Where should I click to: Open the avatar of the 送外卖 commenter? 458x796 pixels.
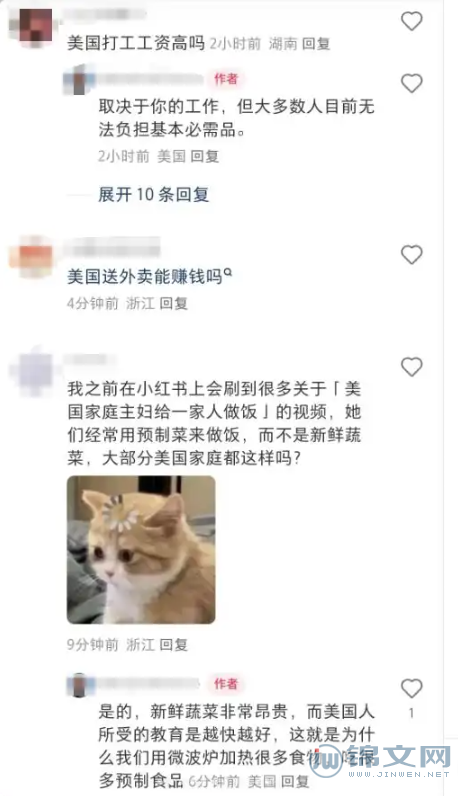(x=31, y=256)
